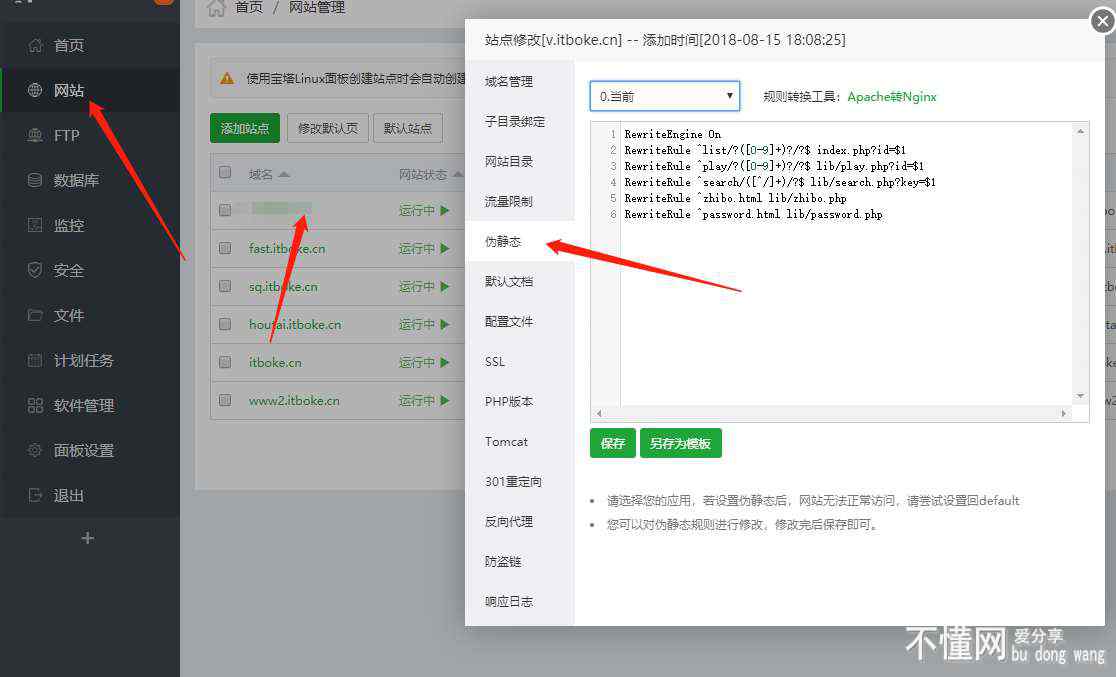Sort the site list by 域名 column arrow
The image size is (1116, 677).
284,175
